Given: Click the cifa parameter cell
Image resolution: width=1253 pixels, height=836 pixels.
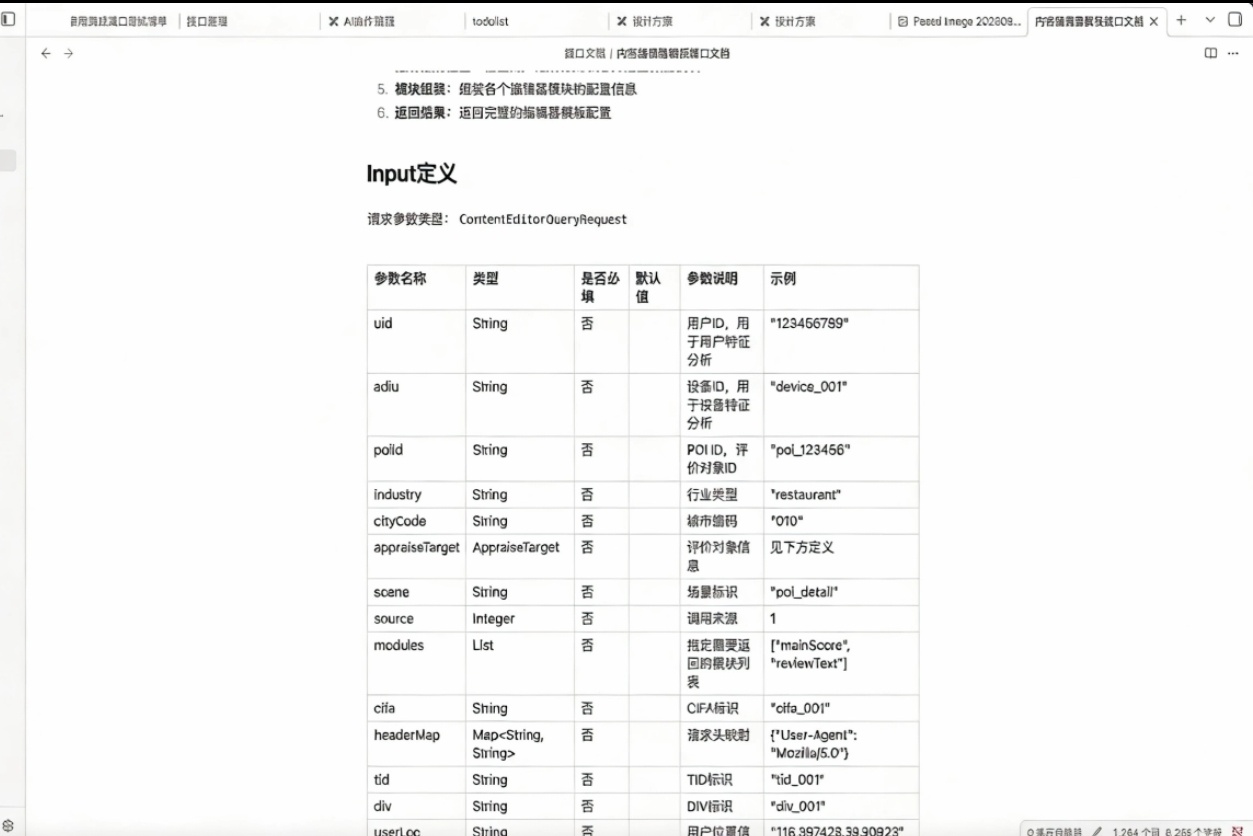Looking at the screenshot, I should point(416,708).
